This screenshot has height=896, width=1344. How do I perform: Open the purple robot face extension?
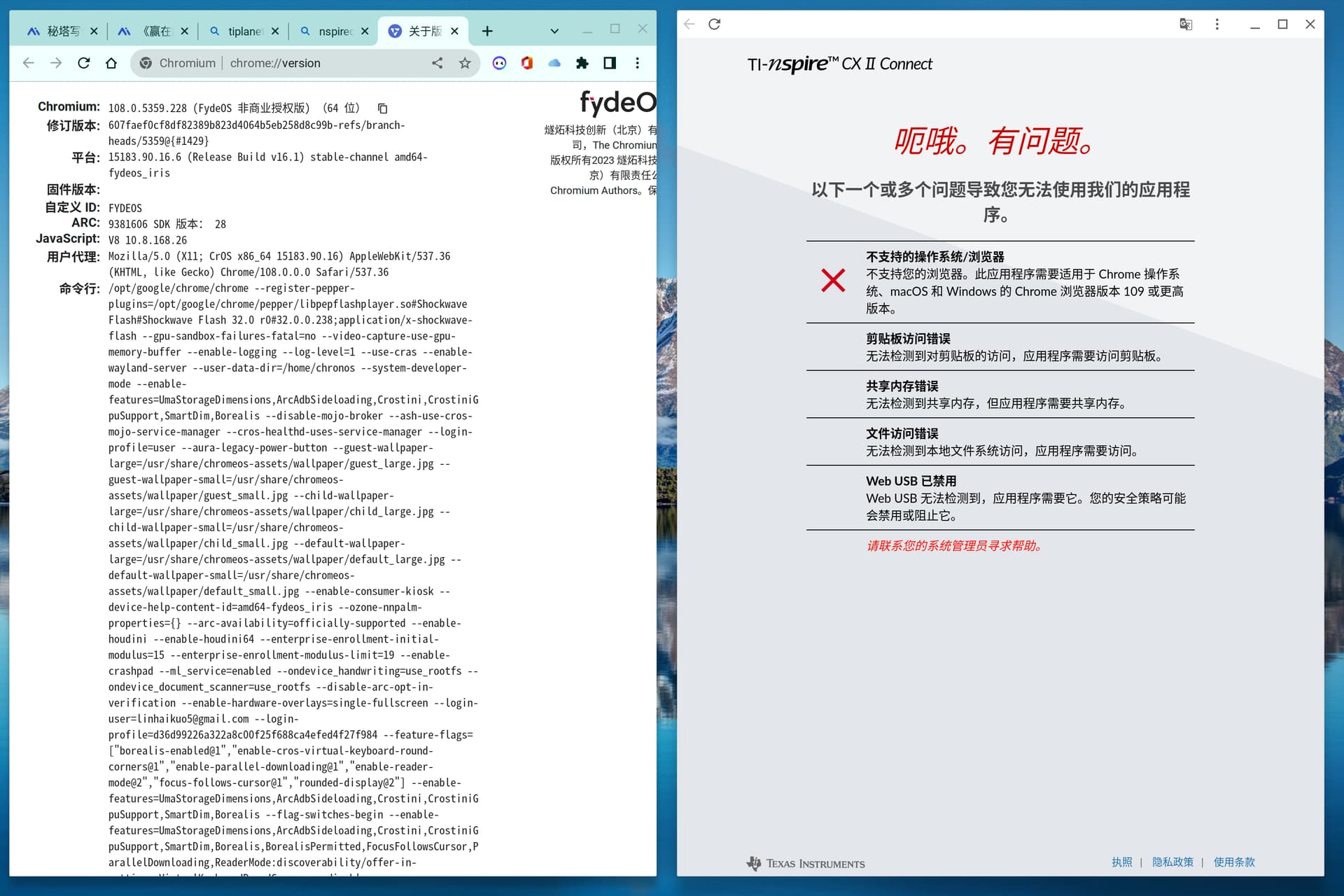coord(499,63)
